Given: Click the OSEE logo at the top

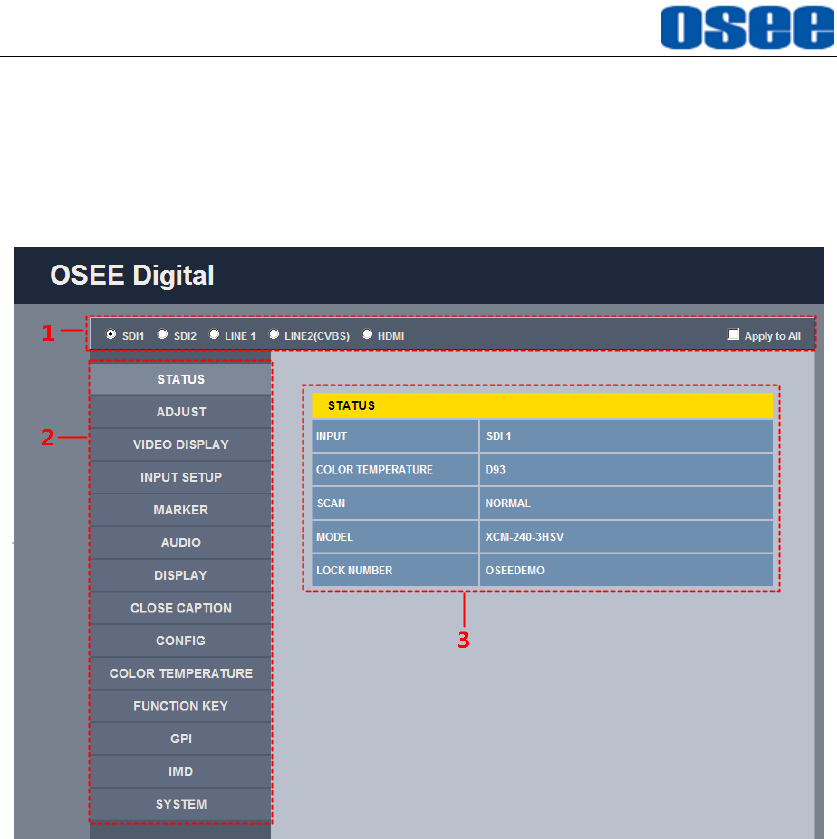Looking at the screenshot, I should [748, 27].
